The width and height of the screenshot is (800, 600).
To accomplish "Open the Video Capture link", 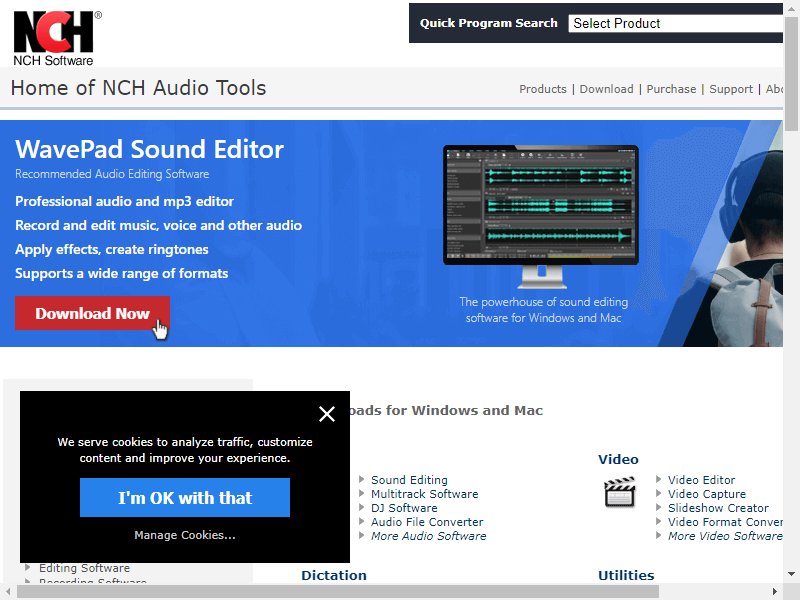I will [x=707, y=494].
